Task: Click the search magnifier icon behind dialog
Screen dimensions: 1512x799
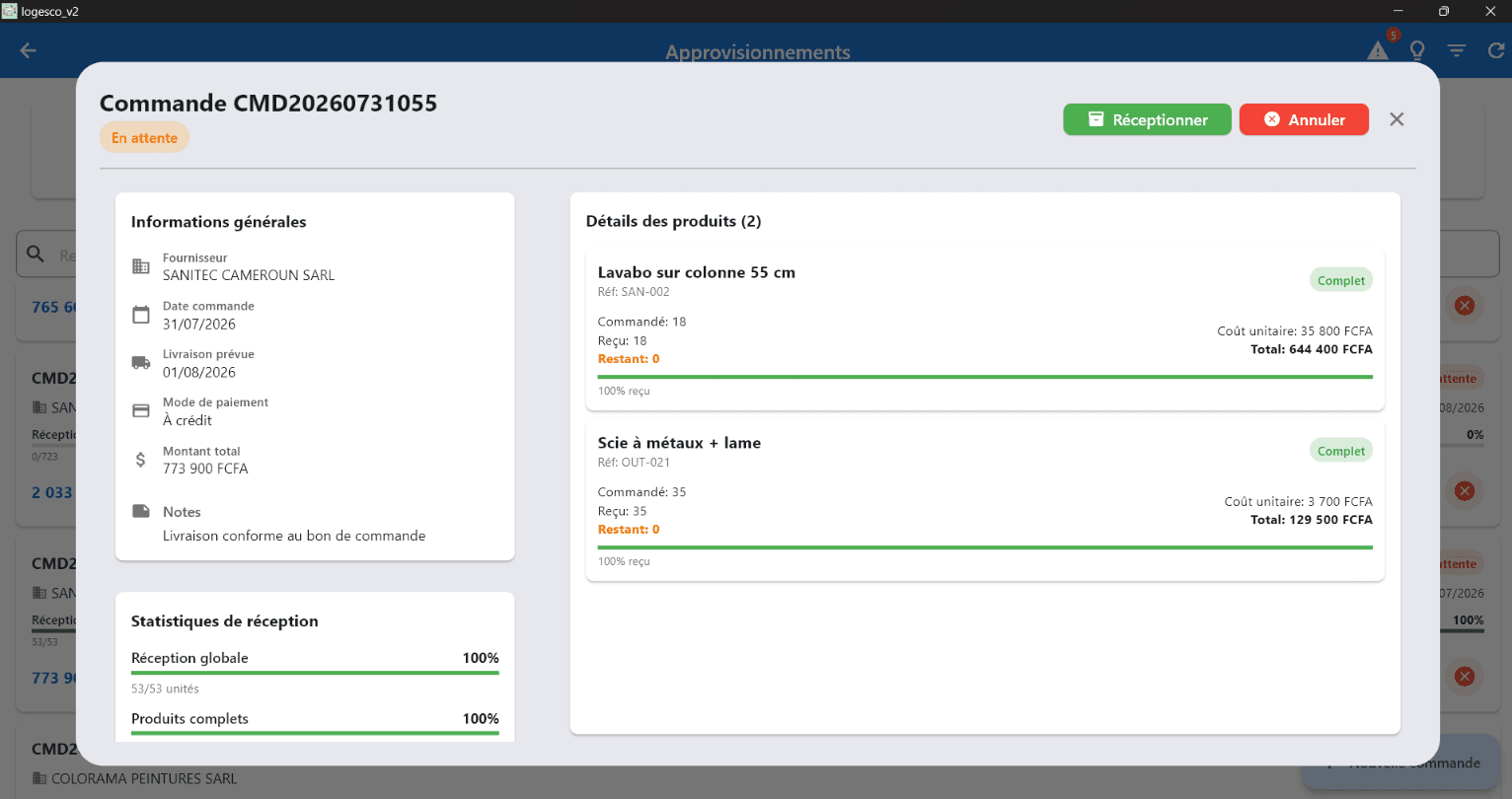Action: pyautogui.click(x=36, y=254)
